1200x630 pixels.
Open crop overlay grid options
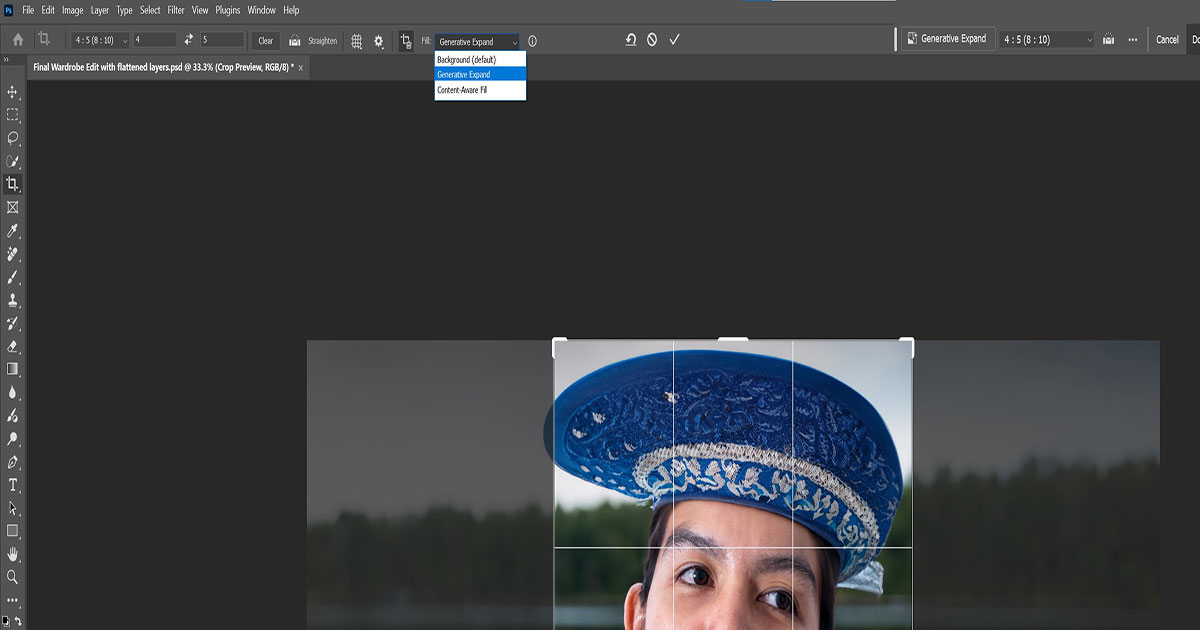pos(356,41)
